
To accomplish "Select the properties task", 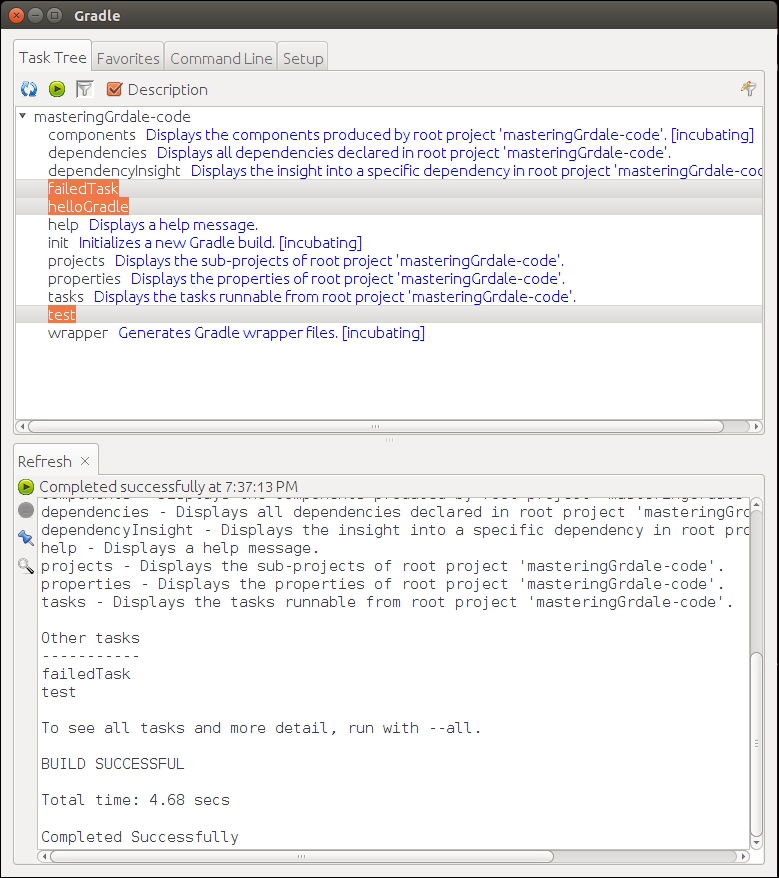I will pos(85,279).
